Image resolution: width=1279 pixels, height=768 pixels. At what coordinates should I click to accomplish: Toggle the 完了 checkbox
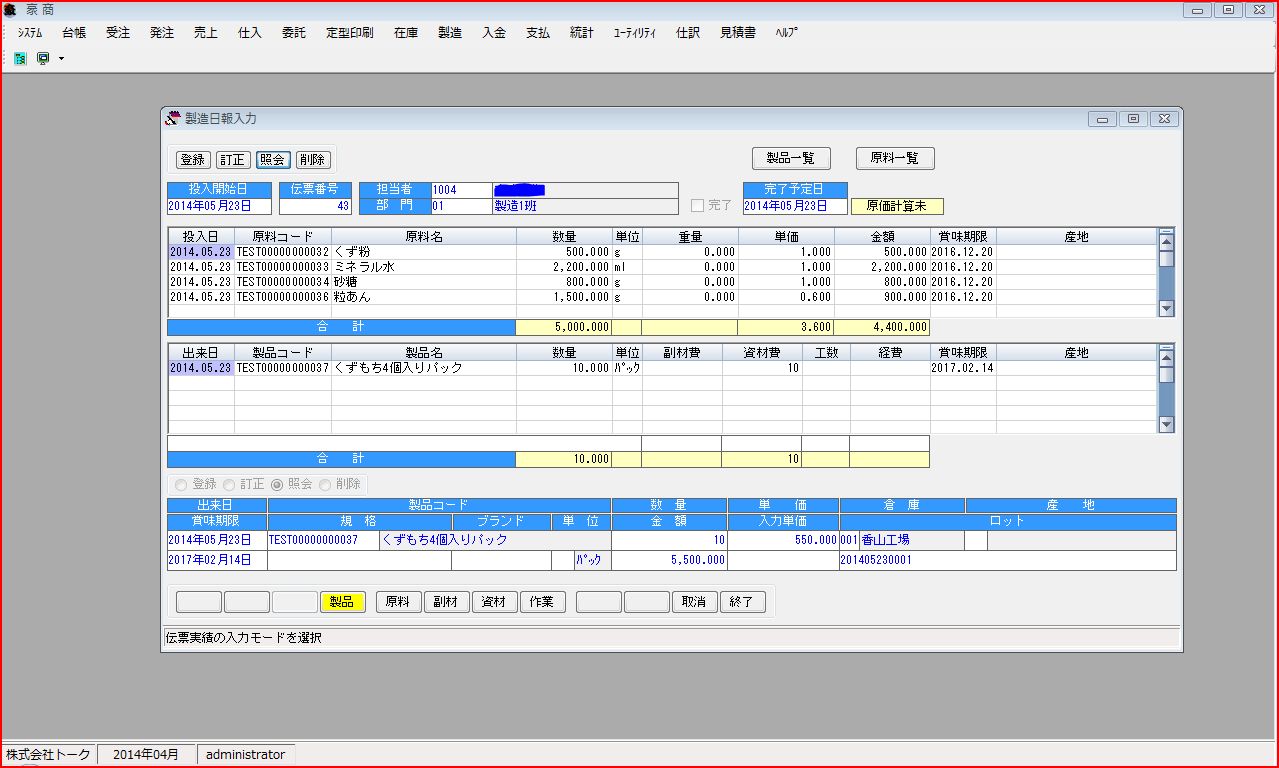(698, 206)
